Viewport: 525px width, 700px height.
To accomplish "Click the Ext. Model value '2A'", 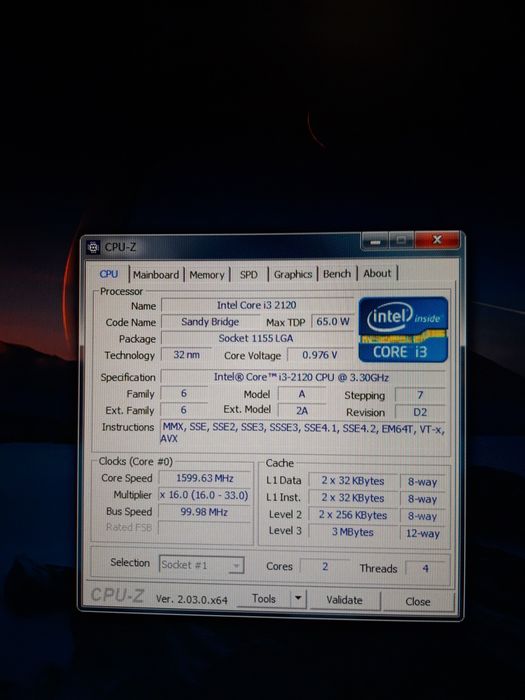I will 302,411.
